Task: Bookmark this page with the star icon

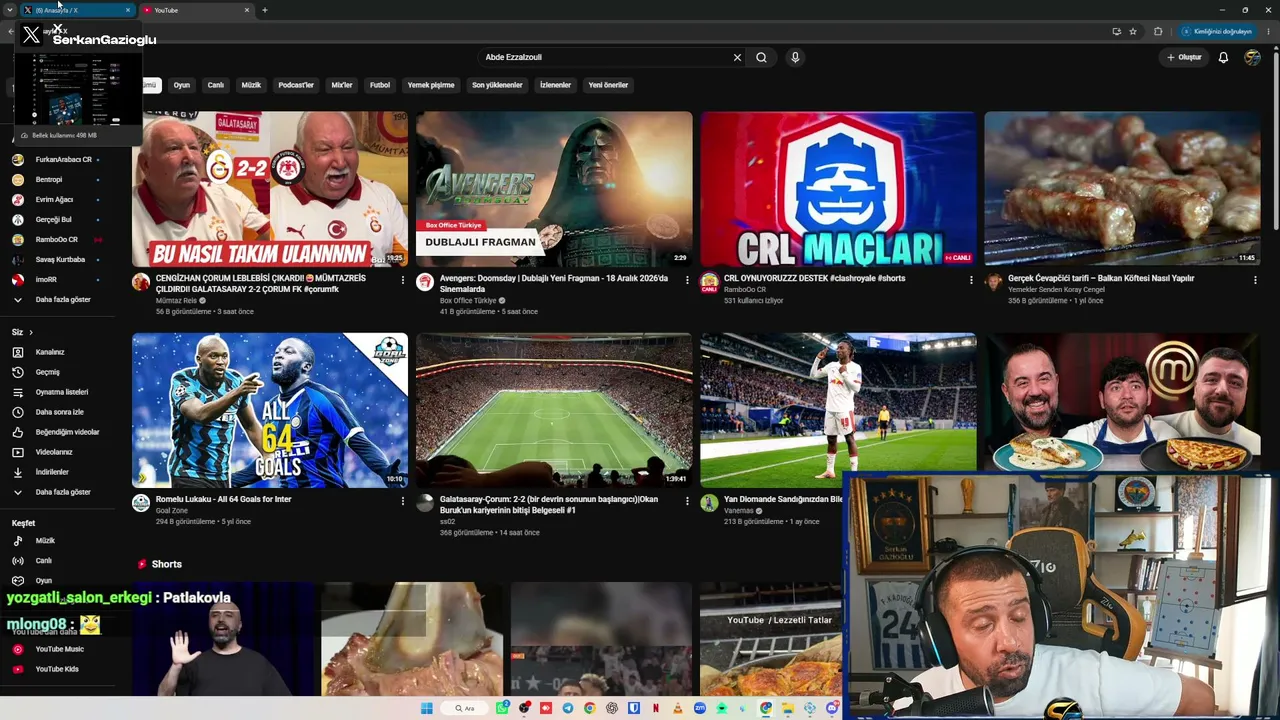Action: pyautogui.click(x=1133, y=31)
